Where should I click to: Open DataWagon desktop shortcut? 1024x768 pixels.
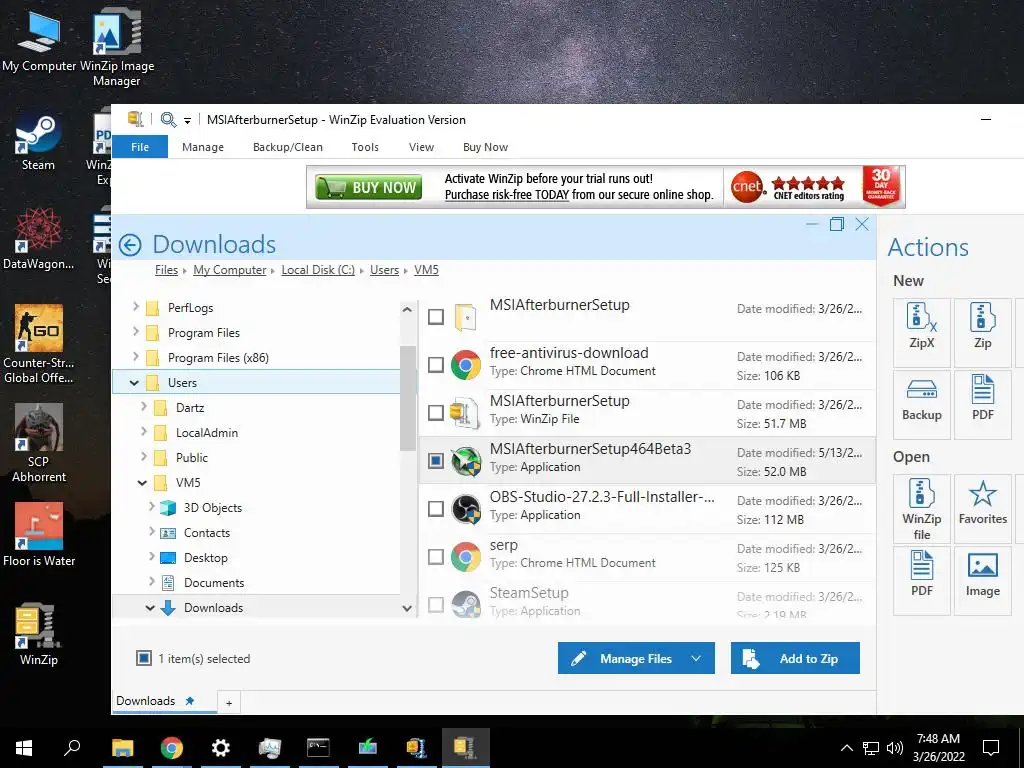[38, 239]
